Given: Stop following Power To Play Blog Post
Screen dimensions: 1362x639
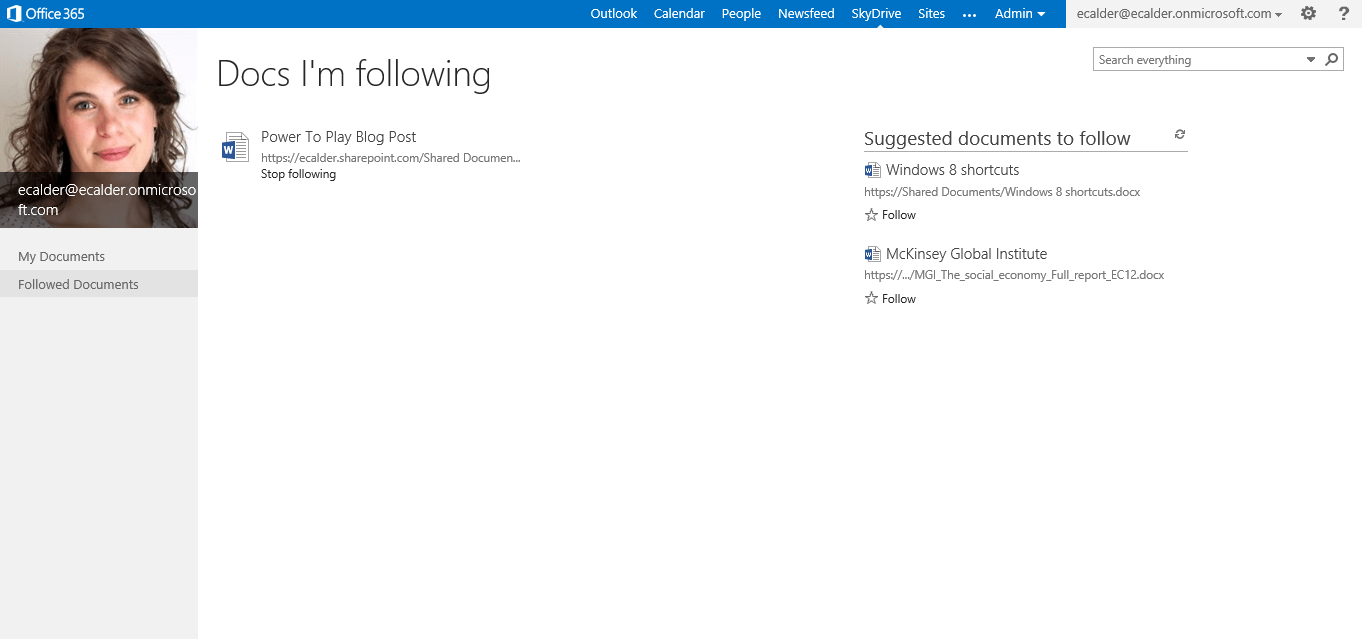Looking at the screenshot, I should (298, 174).
